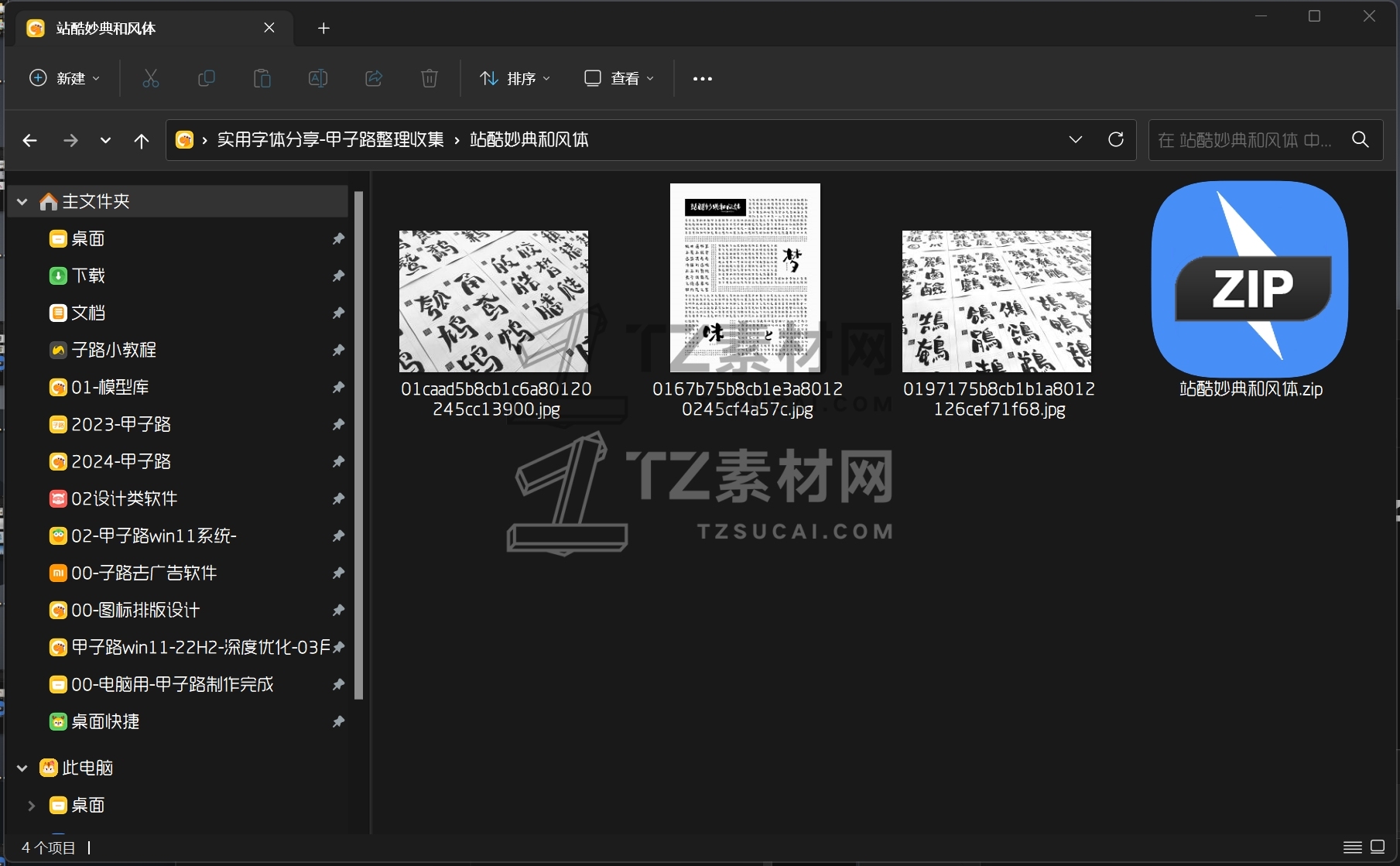The height and width of the screenshot is (866, 1400).
Task: Open 00-图标排版设计 folder in sidebar
Action: click(135, 610)
